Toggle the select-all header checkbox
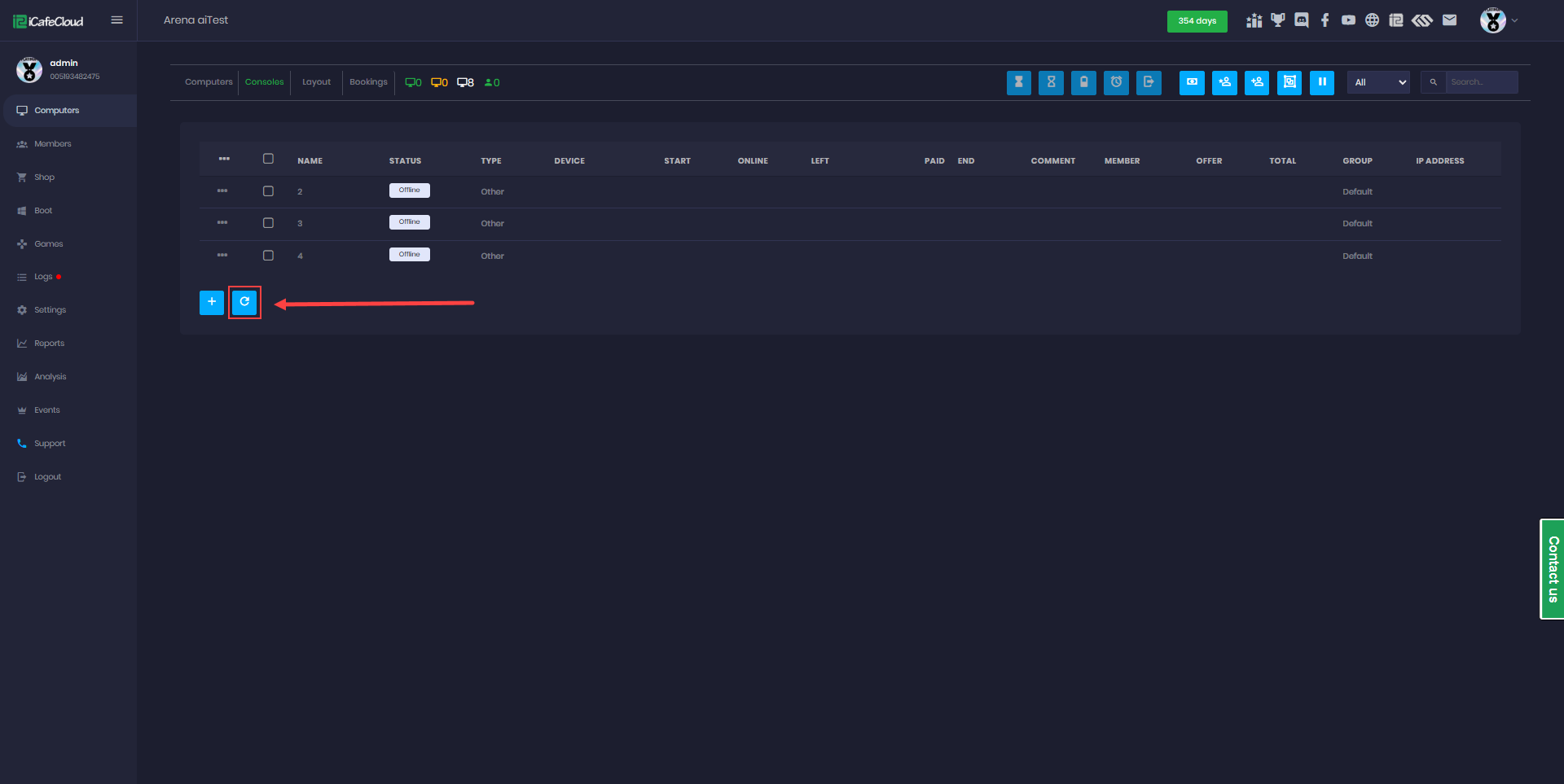 [x=268, y=159]
